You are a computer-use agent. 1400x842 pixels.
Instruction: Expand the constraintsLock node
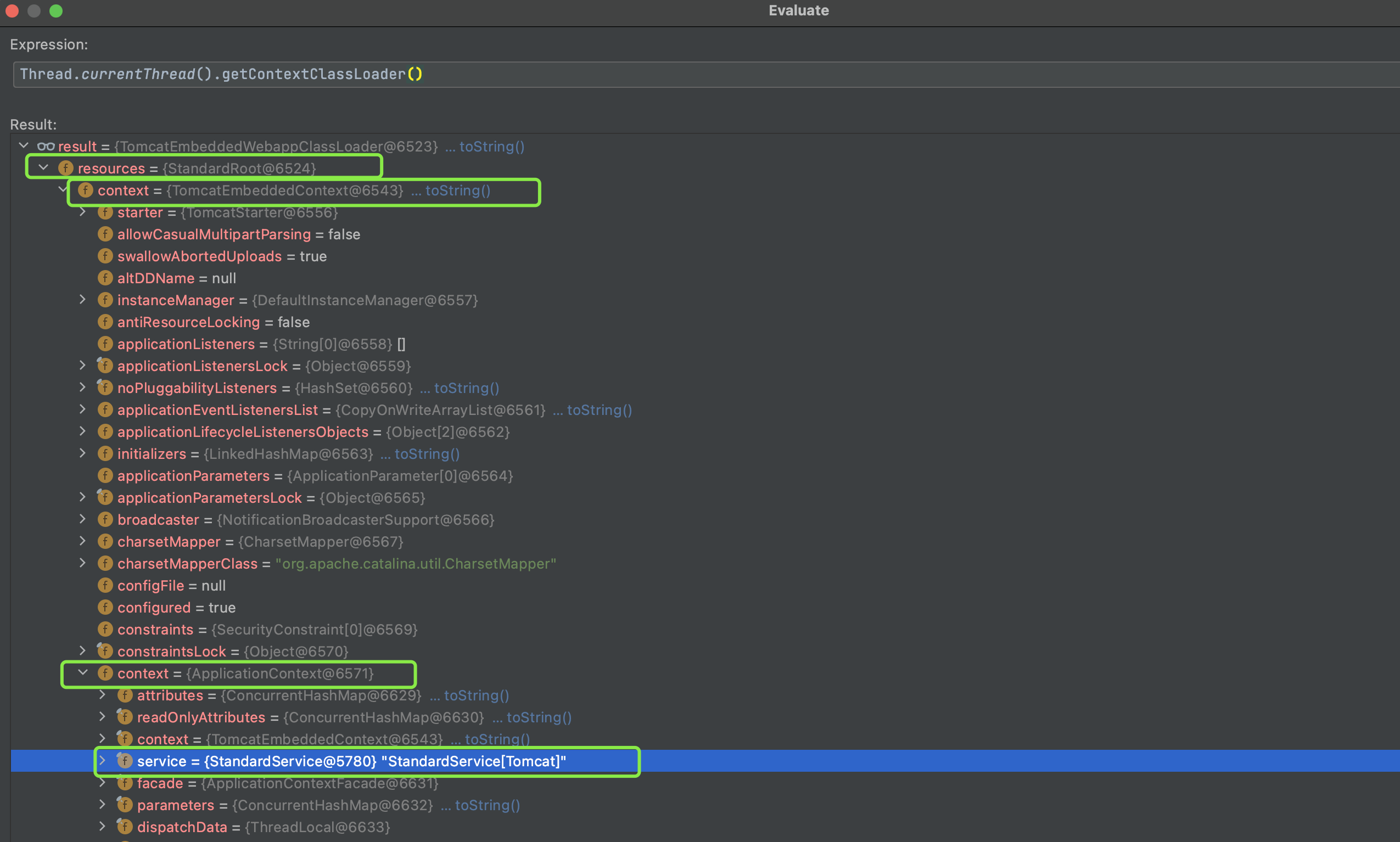coord(83,651)
